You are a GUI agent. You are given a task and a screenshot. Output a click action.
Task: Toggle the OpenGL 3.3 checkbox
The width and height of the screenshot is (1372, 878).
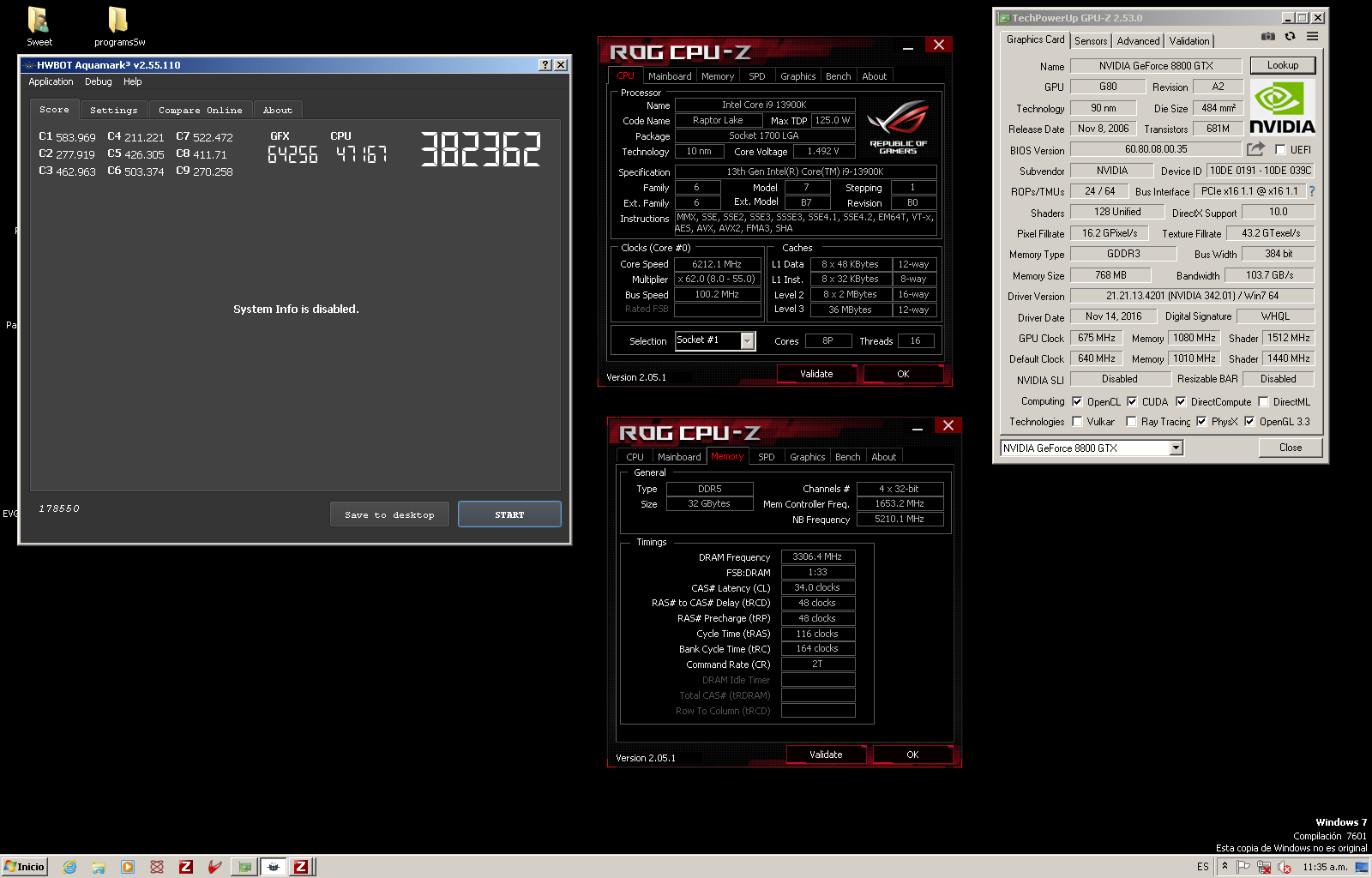[1249, 421]
